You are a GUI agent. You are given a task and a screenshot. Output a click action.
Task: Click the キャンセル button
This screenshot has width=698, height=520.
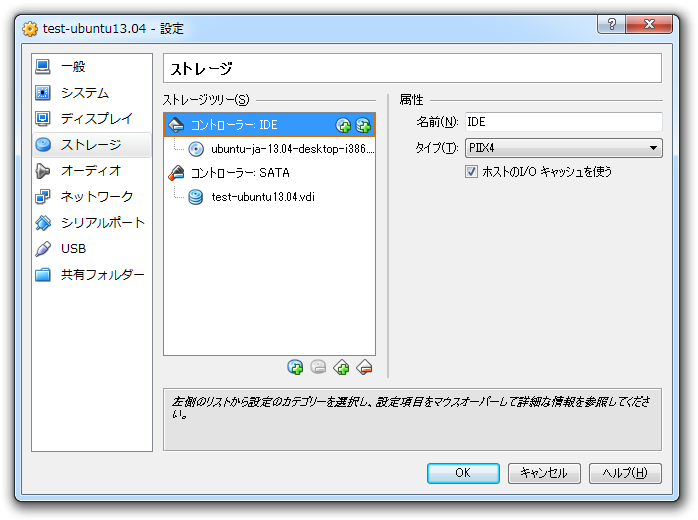[x=544, y=473]
